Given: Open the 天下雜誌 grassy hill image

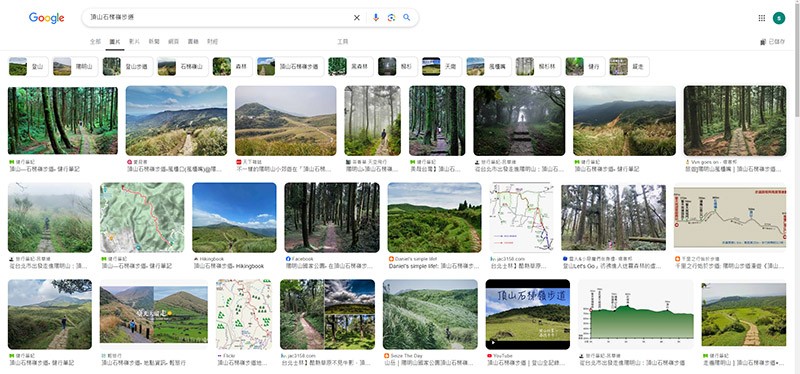Looking at the screenshot, I should point(286,120).
